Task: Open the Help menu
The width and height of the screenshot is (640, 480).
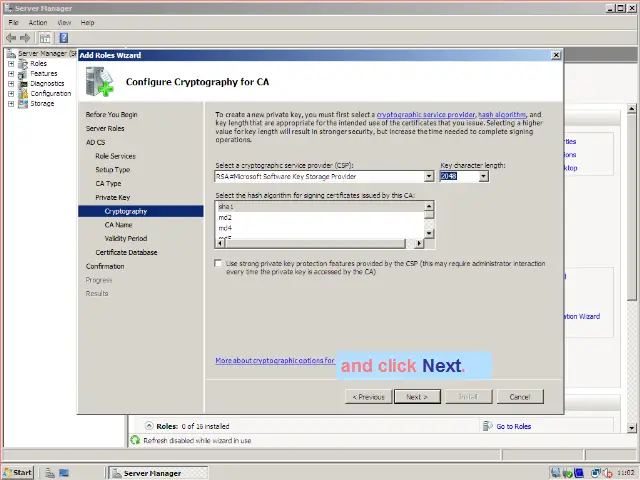Action: click(x=87, y=22)
